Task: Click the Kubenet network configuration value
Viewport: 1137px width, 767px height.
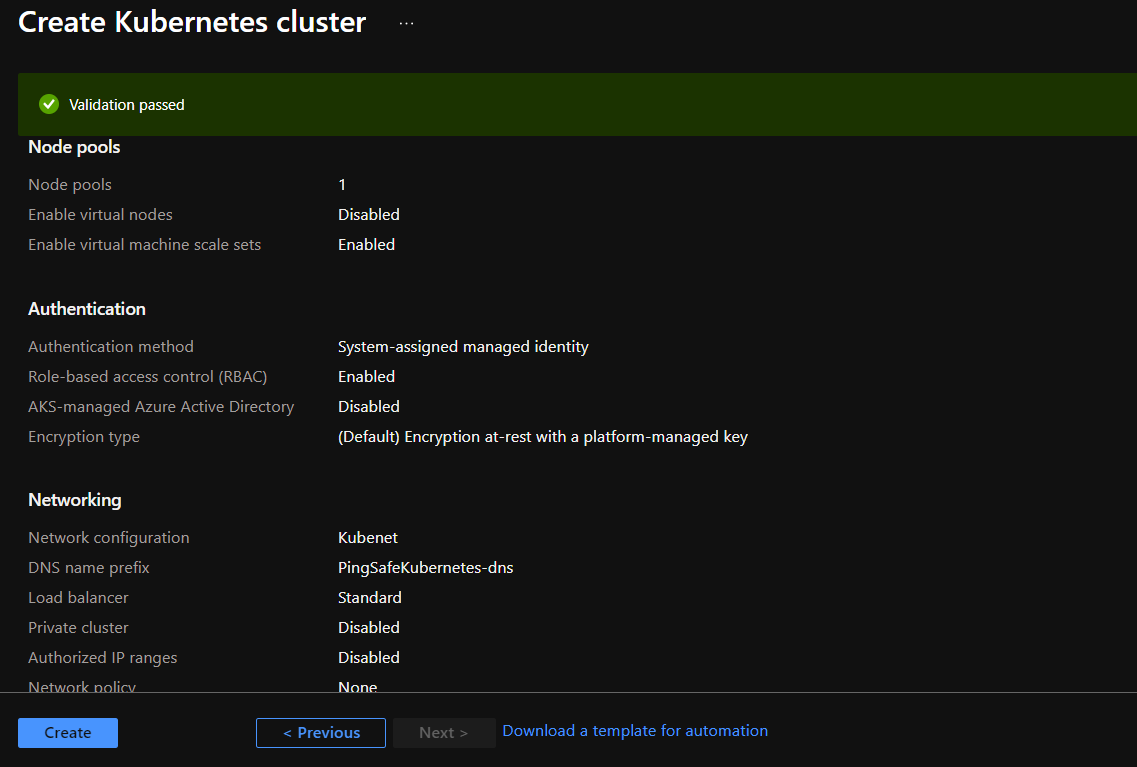Action: coord(368,538)
